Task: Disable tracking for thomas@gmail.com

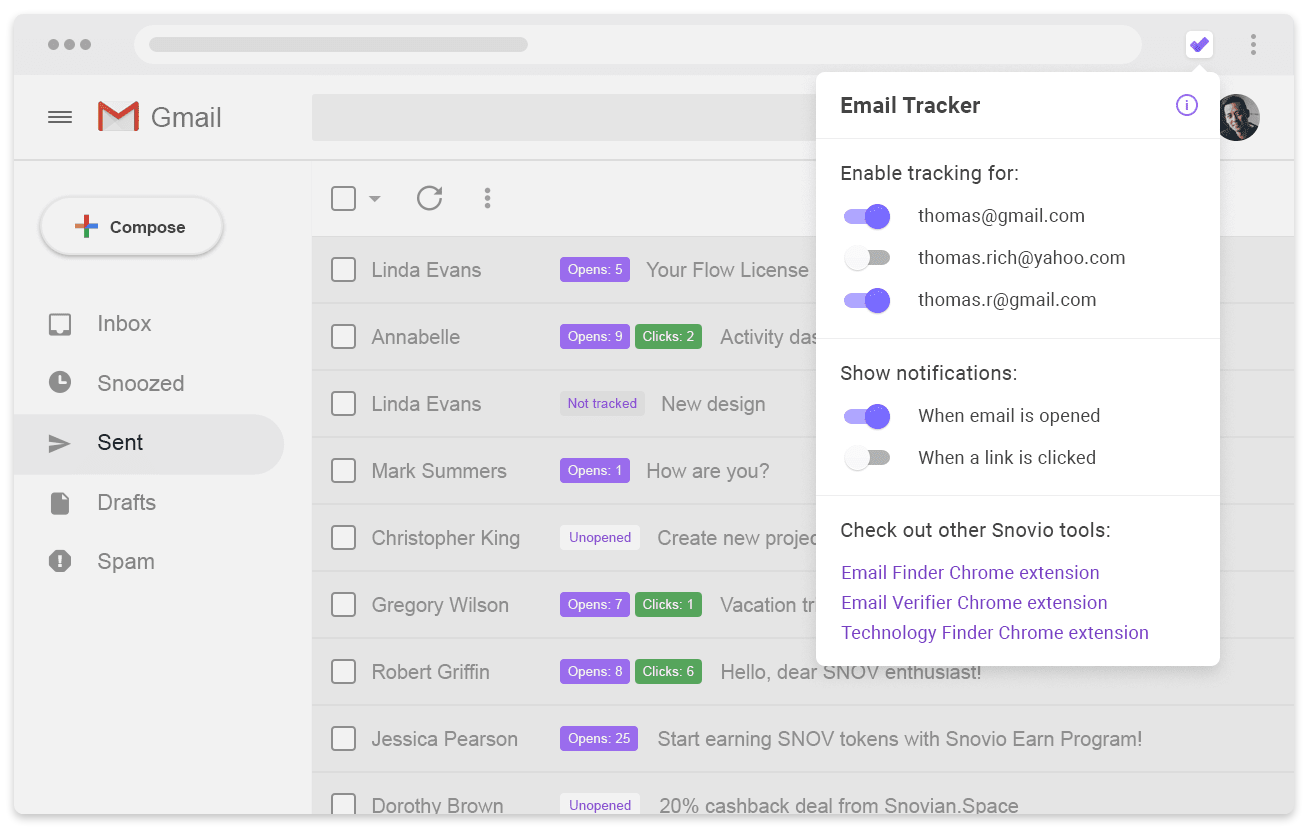Action: point(867,216)
